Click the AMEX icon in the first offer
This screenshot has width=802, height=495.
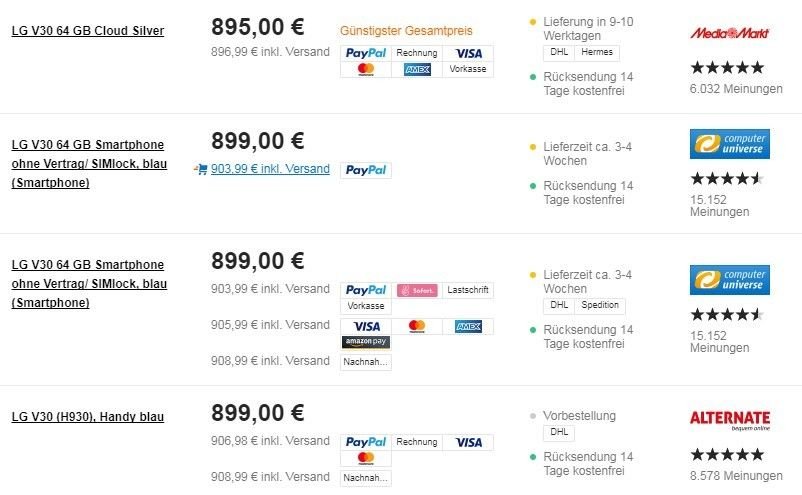tap(417, 69)
